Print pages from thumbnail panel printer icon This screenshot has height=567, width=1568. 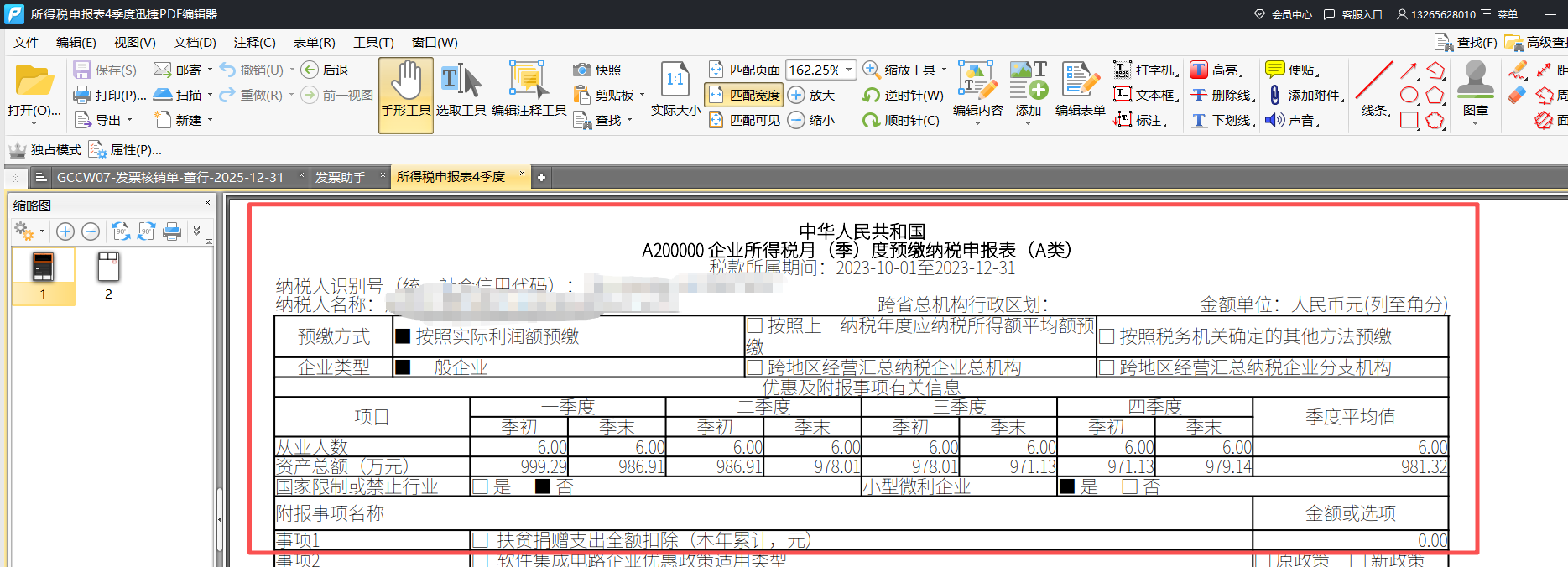pos(172,231)
